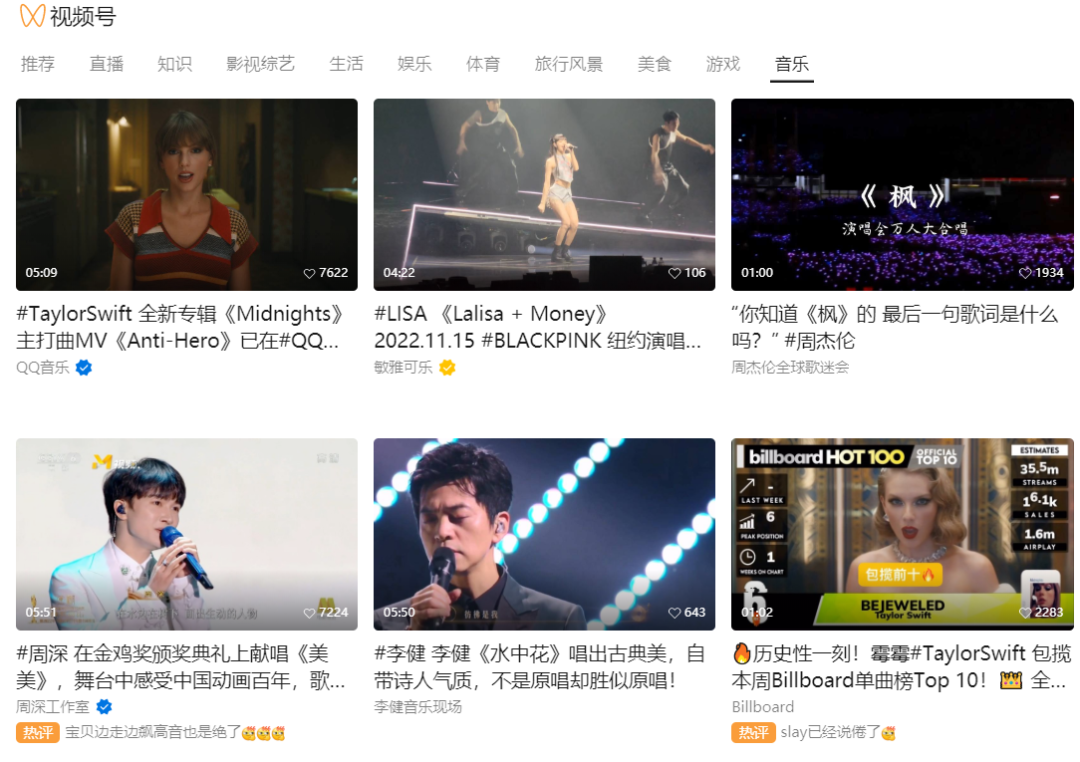
Task: Open the #LISA 《Lalisa + Money》 title
Action: (x=538, y=327)
